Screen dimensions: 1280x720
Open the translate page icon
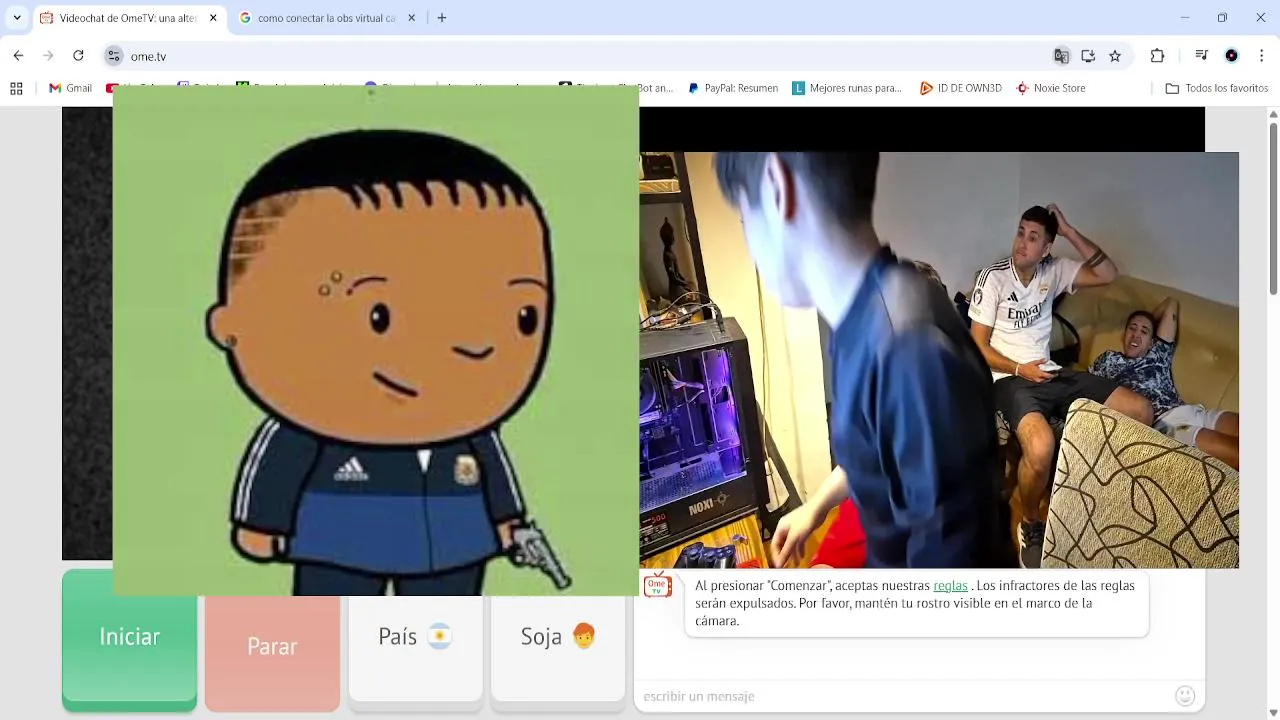tap(1061, 56)
